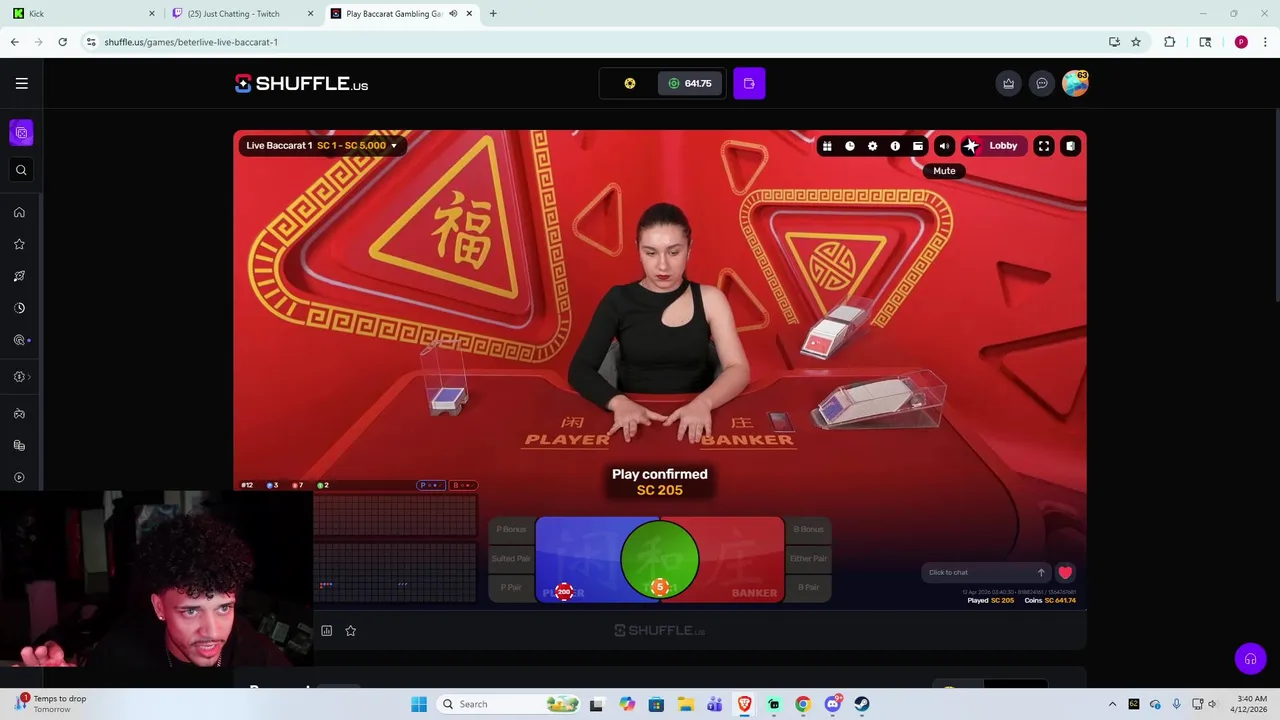Place an Either Pair side bet

[808, 559]
